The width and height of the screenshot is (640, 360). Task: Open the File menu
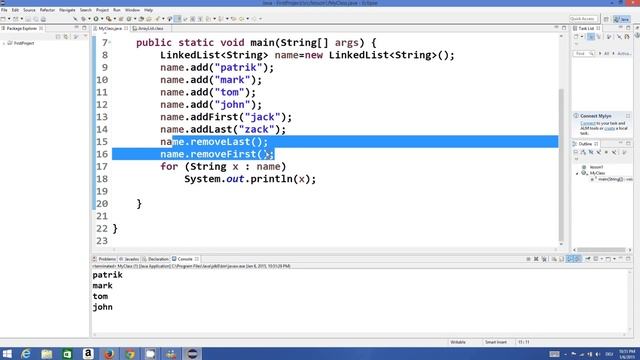tap(4, 10)
